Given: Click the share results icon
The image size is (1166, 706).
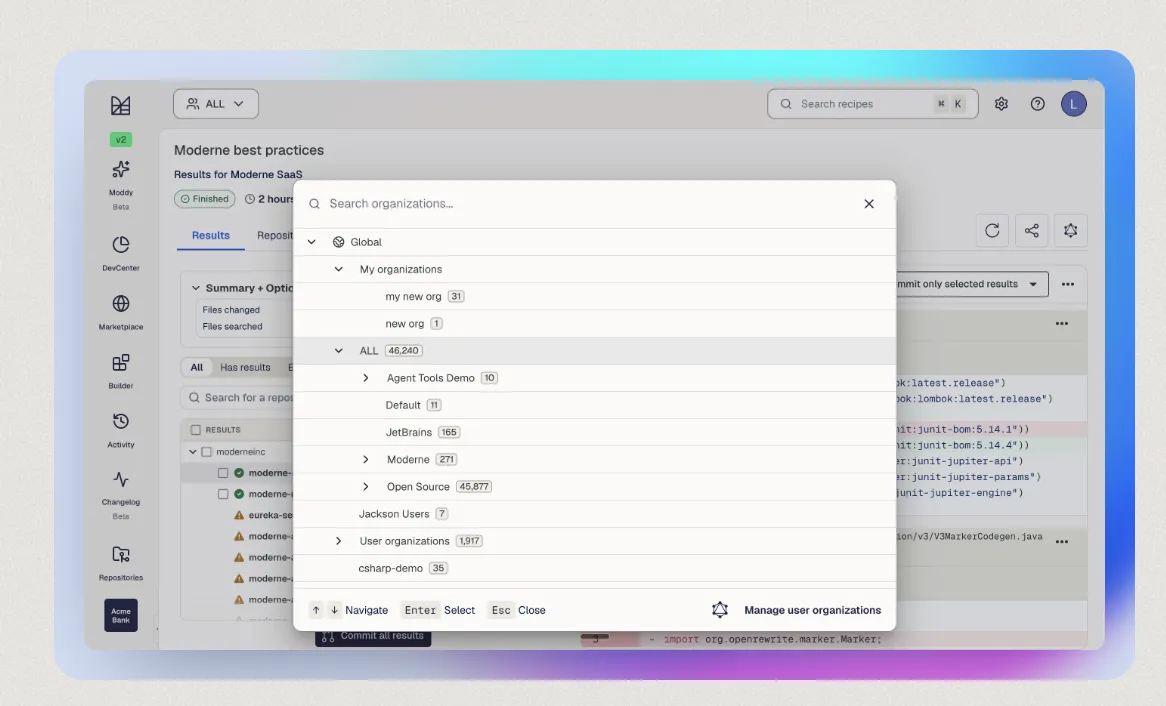Looking at the screenshot, I should (1031, 231).
